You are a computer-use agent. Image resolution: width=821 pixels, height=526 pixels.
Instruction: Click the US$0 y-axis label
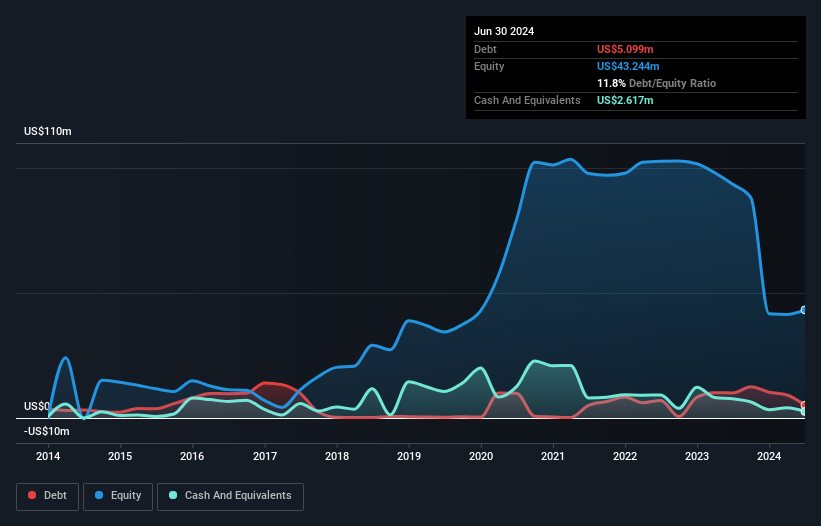37,407
